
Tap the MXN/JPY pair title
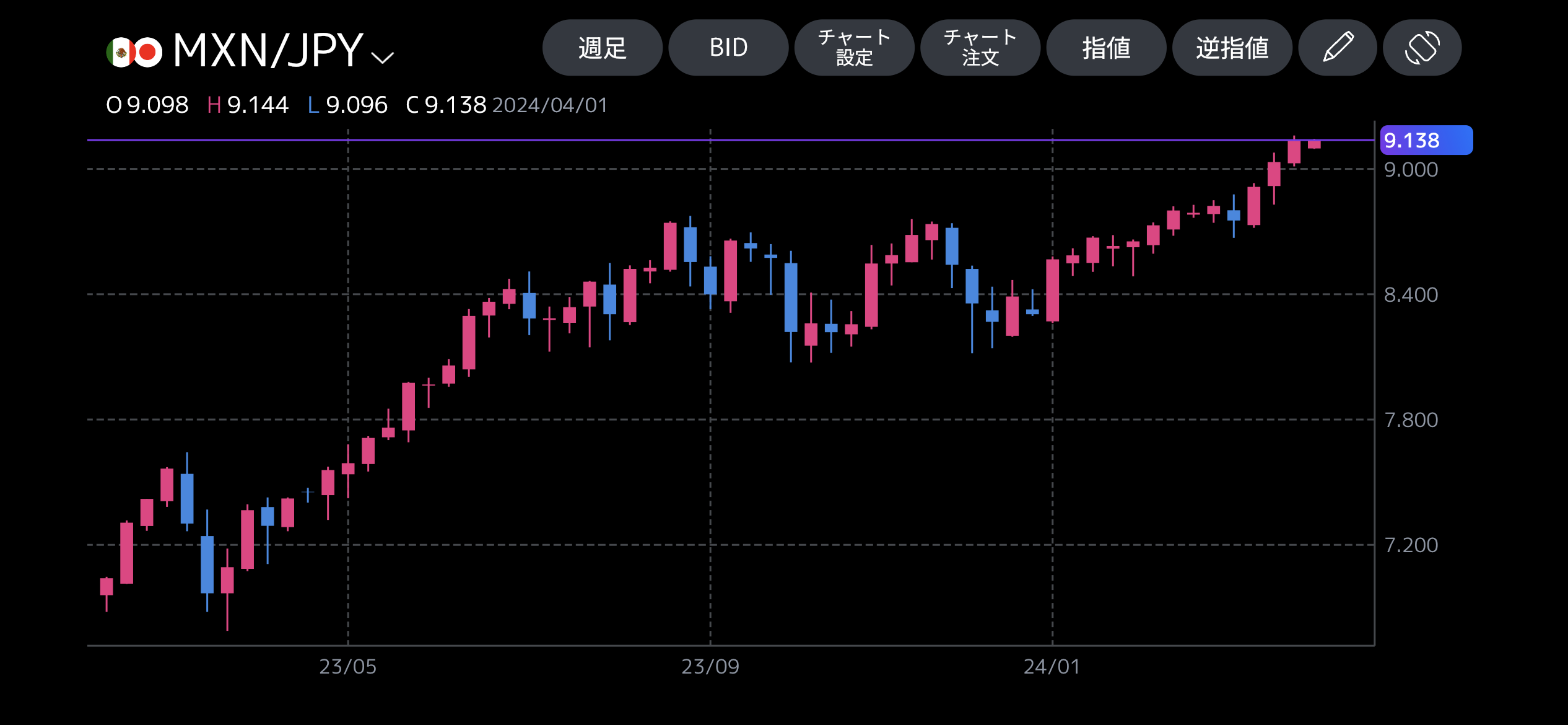[x=268, y=50]
